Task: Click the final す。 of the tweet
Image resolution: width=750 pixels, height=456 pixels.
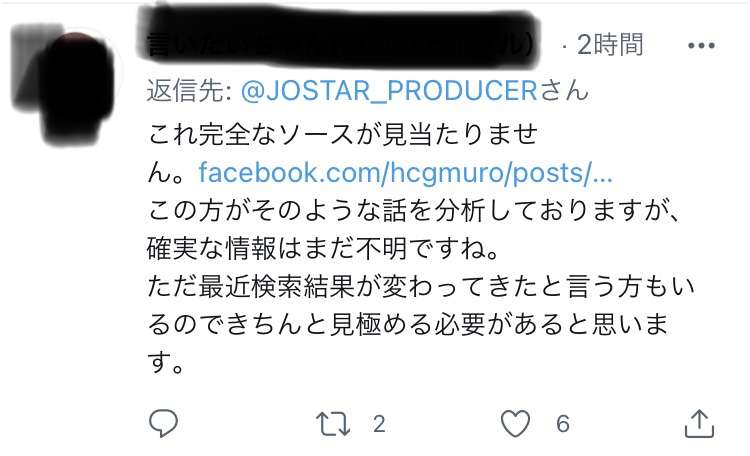Action: (x=168, y=363)
